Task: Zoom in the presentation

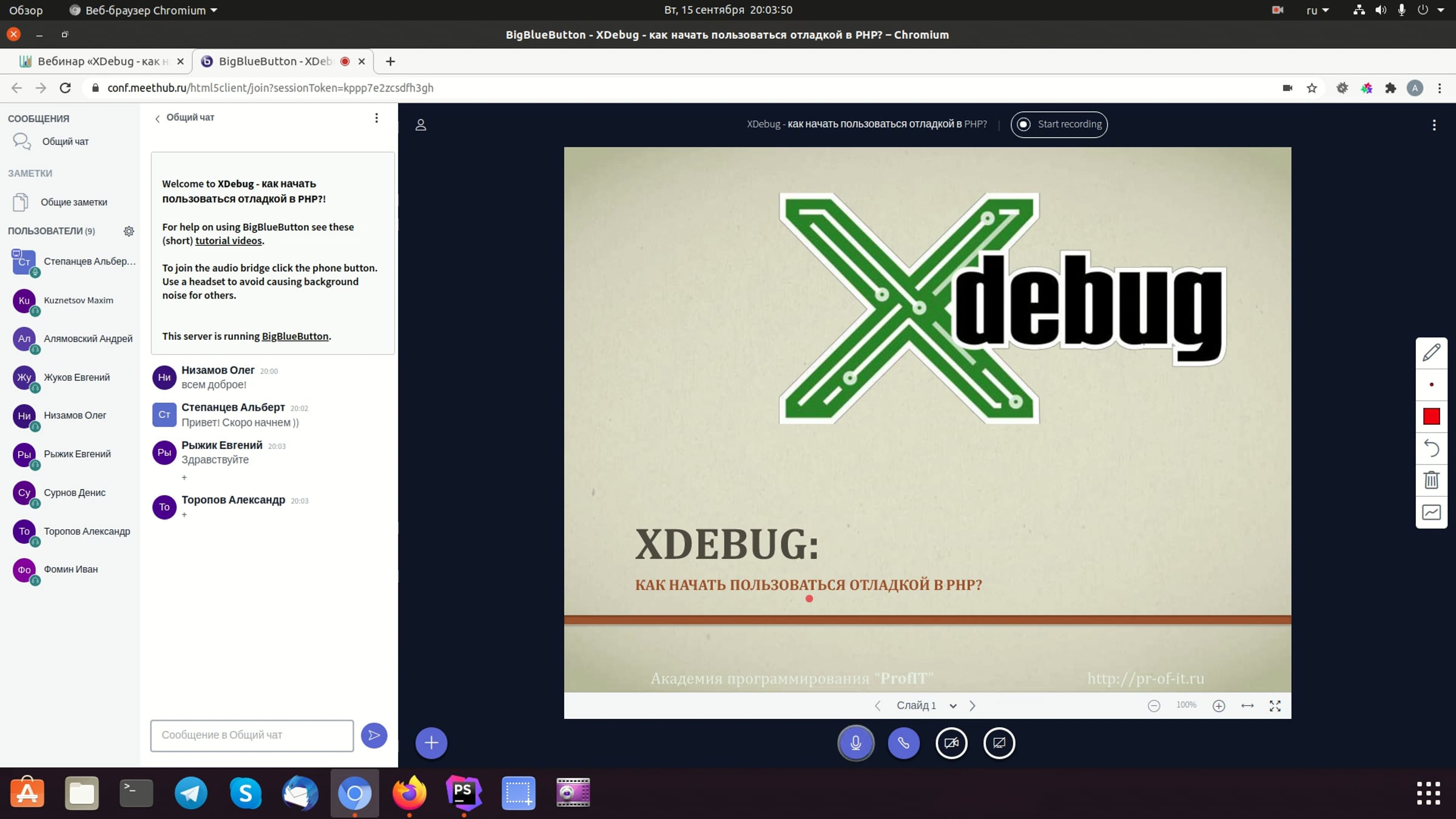Action: click(x=1219, y=706)
